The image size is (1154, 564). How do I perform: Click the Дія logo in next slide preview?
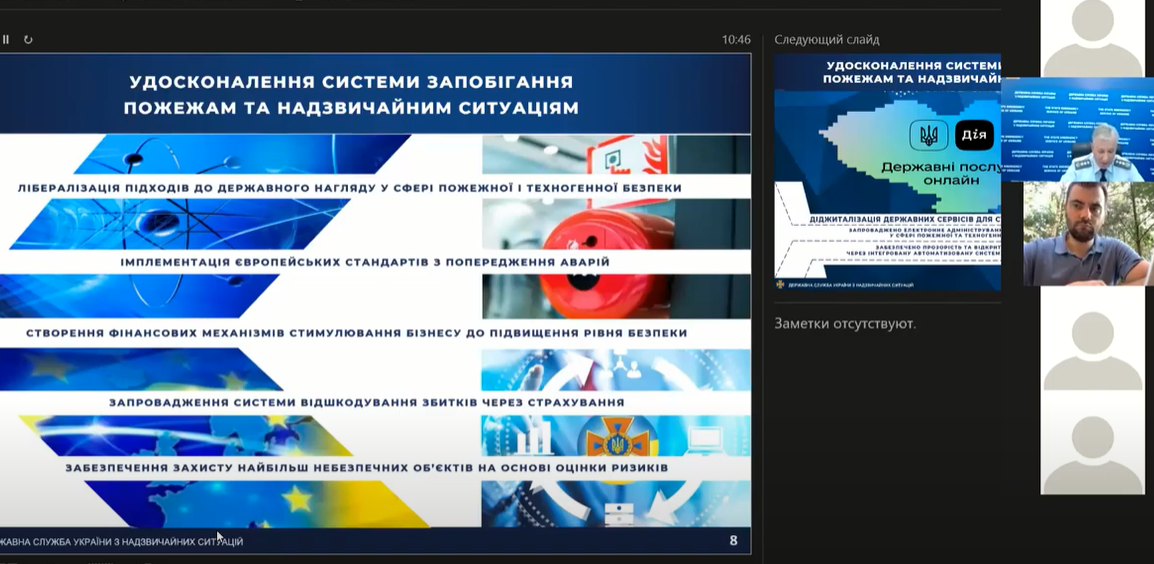[x=974, y=135]
